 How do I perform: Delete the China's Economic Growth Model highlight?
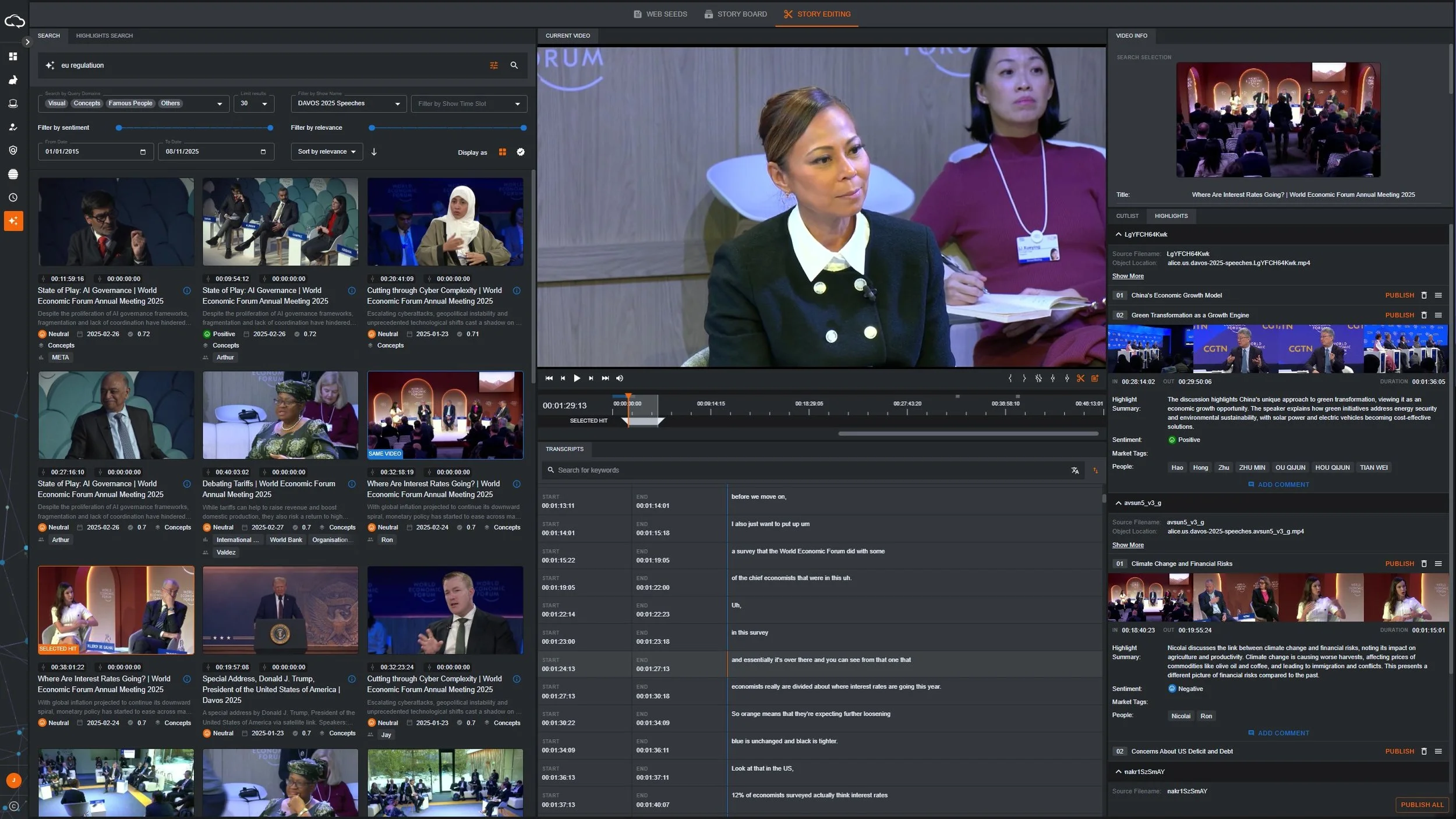tap(1425, 295)
